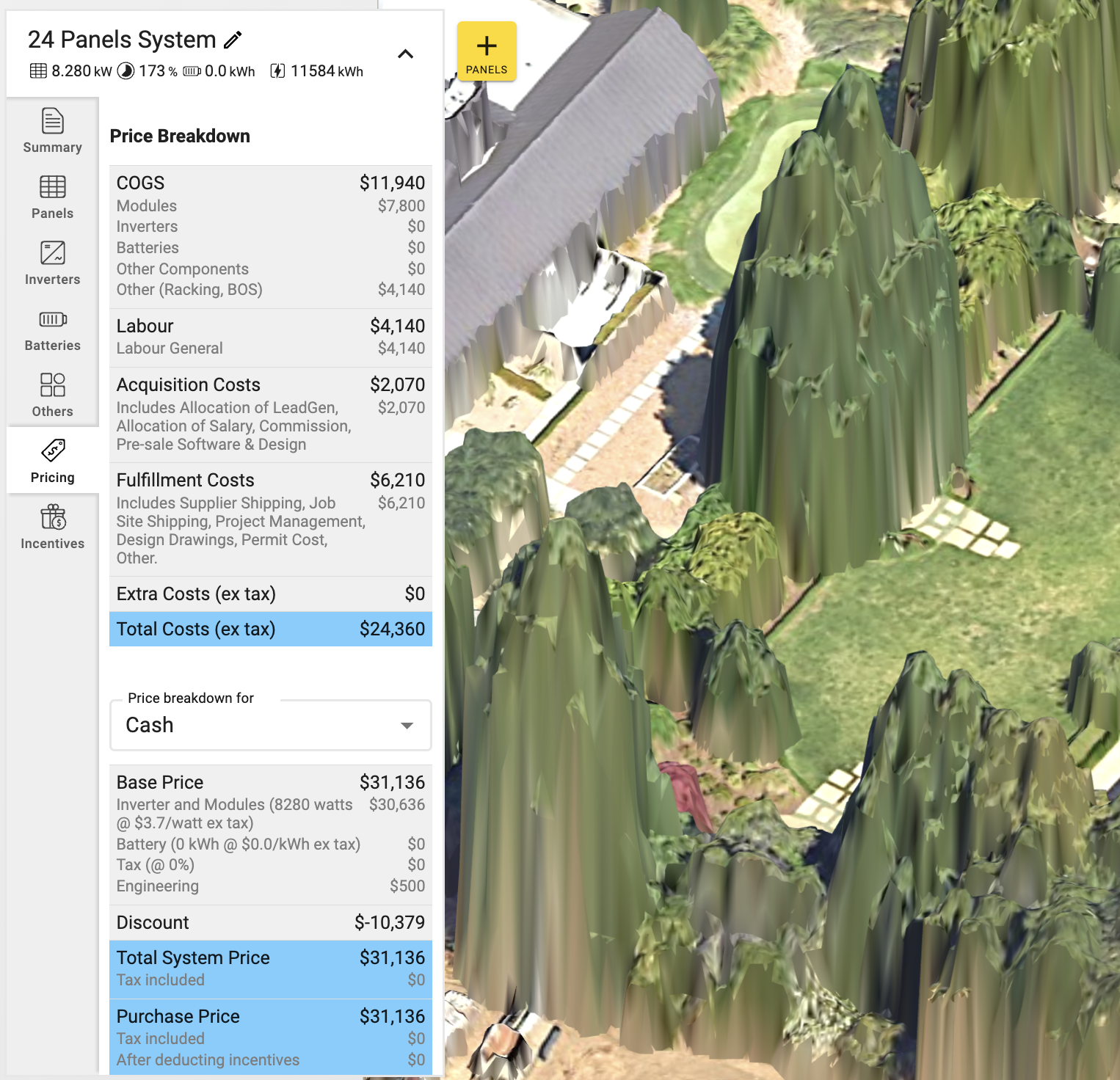Open the Inverters tab
1120x1080 pixels.
(x=53, y=263)
